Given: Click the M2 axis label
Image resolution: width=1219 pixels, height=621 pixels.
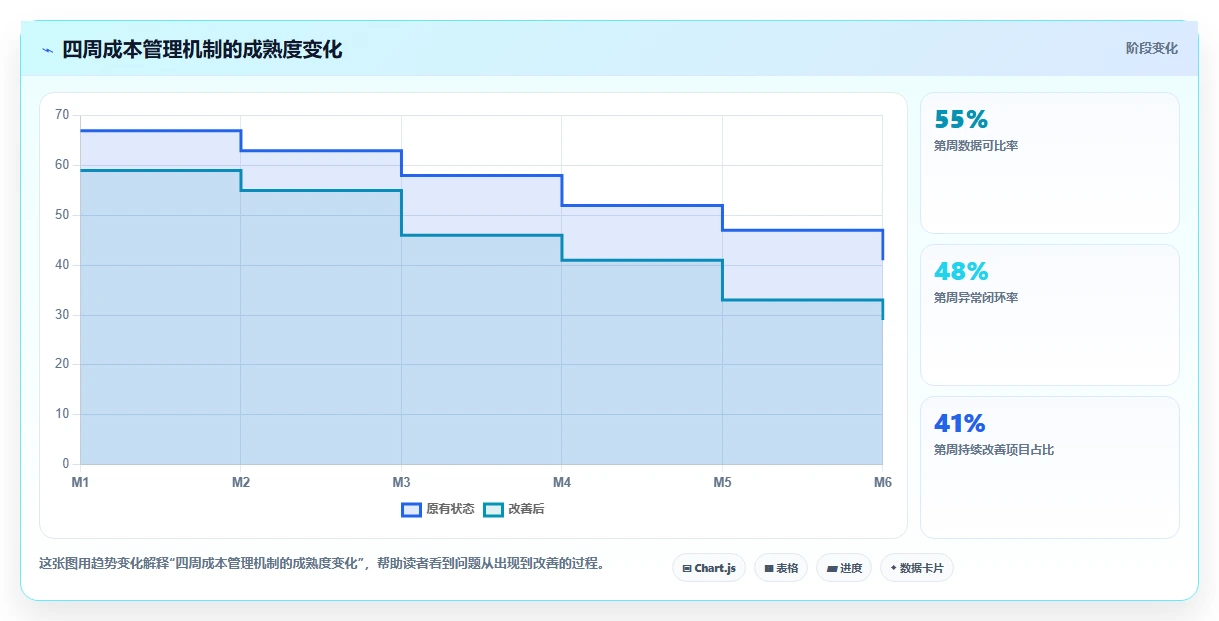Looking at the screenshot, I should coord(241,482).
